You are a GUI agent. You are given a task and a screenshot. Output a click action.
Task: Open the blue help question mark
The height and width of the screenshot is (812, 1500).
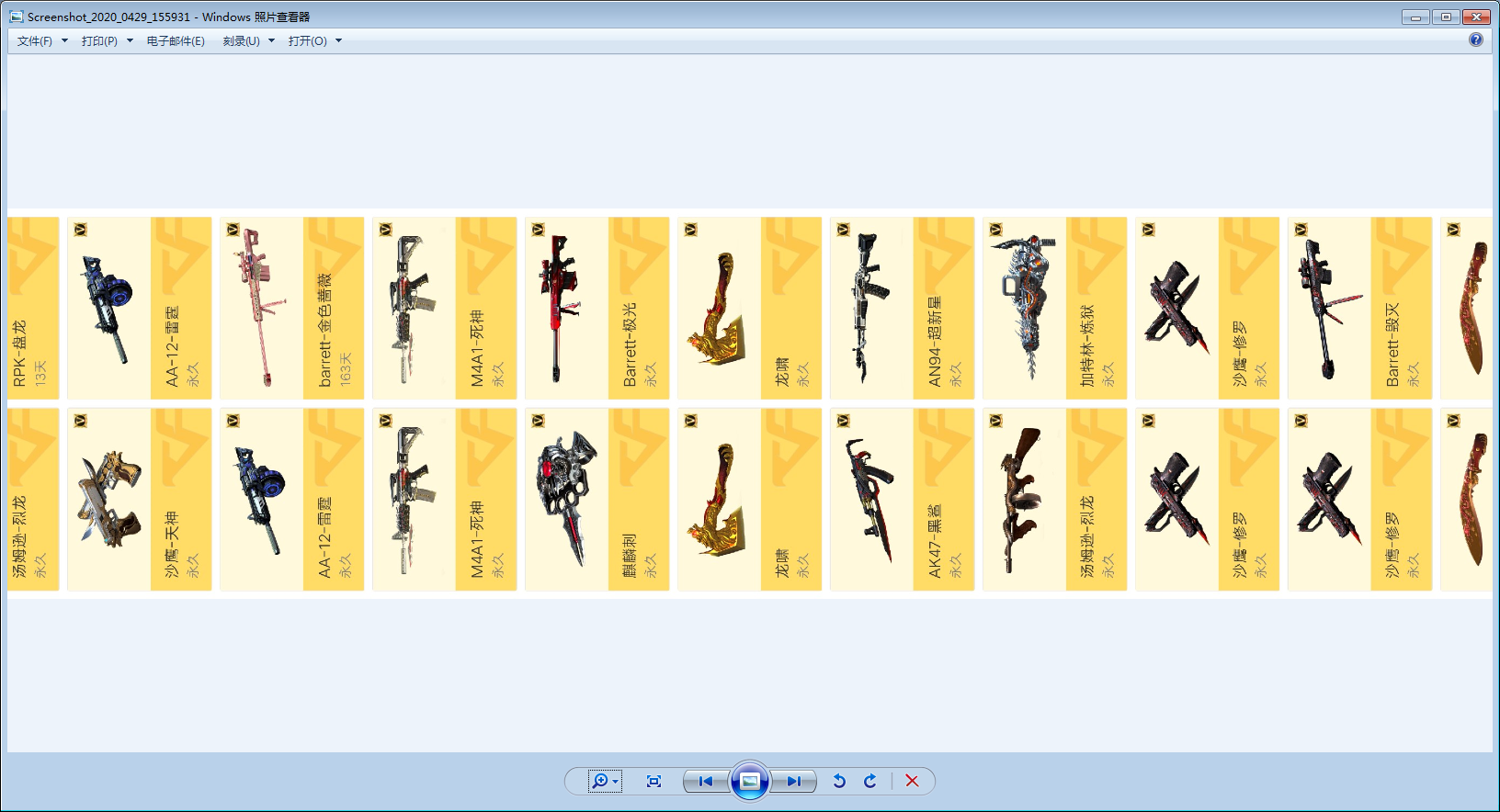1476,39
